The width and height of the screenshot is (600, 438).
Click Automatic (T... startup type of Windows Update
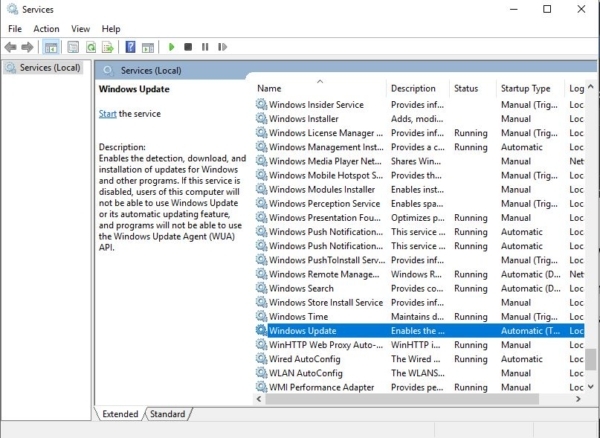tap(530, 331)
